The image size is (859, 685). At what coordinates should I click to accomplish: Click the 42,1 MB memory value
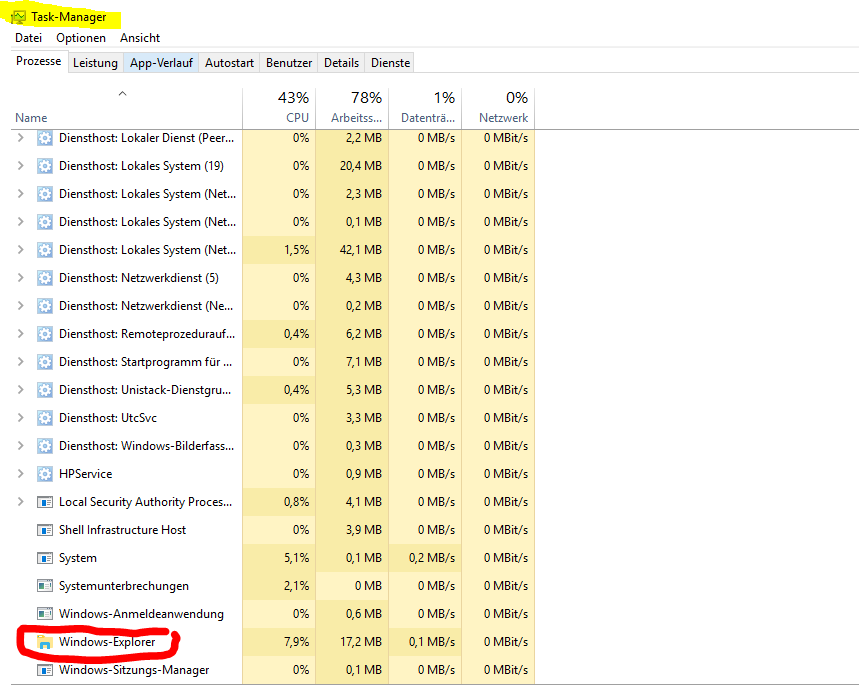pos(360,250)
